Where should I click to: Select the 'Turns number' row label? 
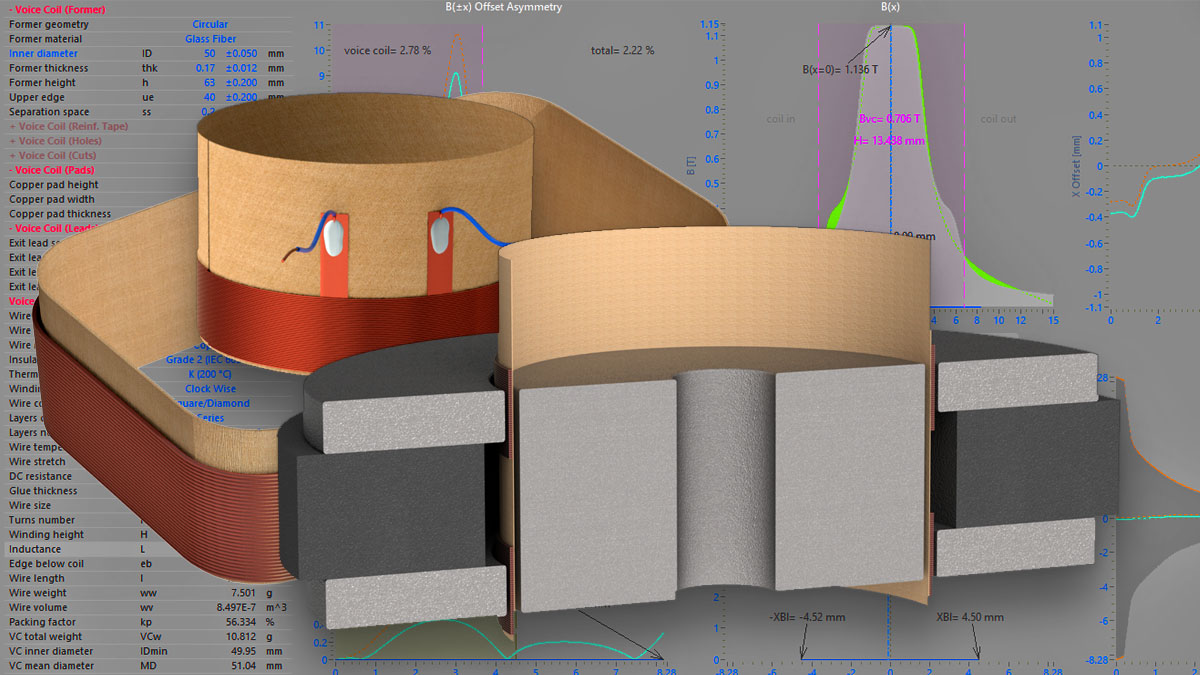[x=41, y=520]
